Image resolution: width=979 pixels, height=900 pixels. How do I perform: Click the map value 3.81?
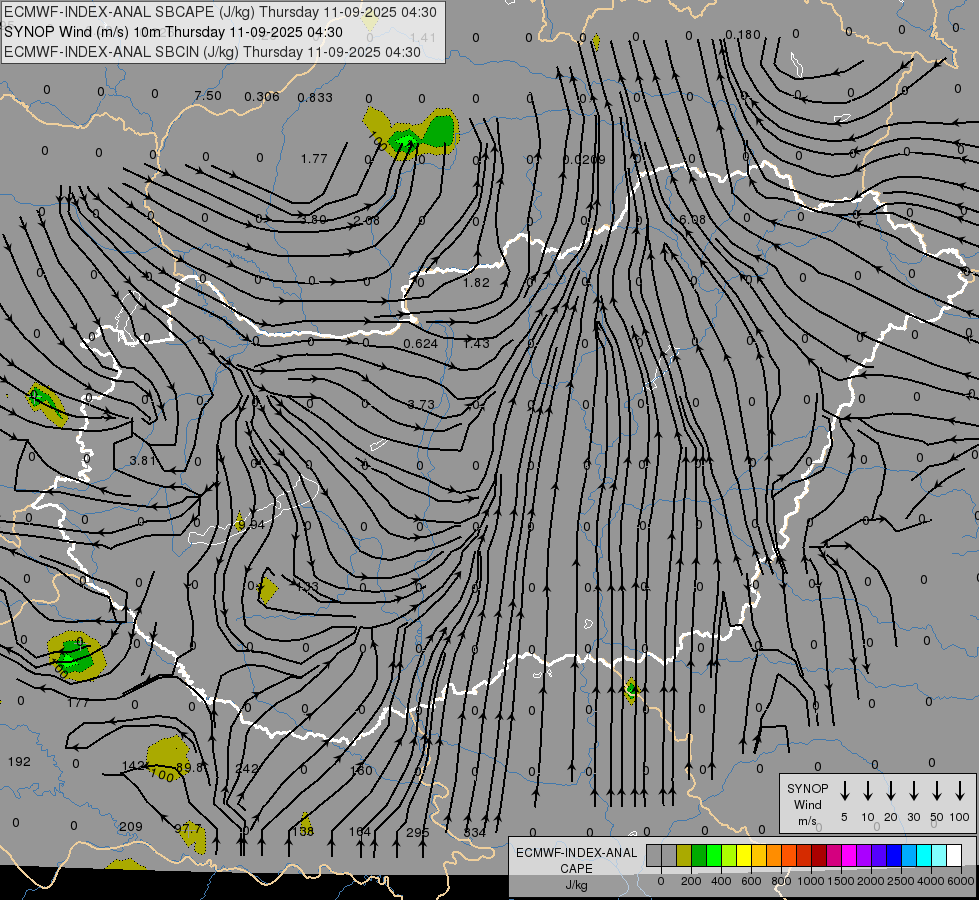142,460
